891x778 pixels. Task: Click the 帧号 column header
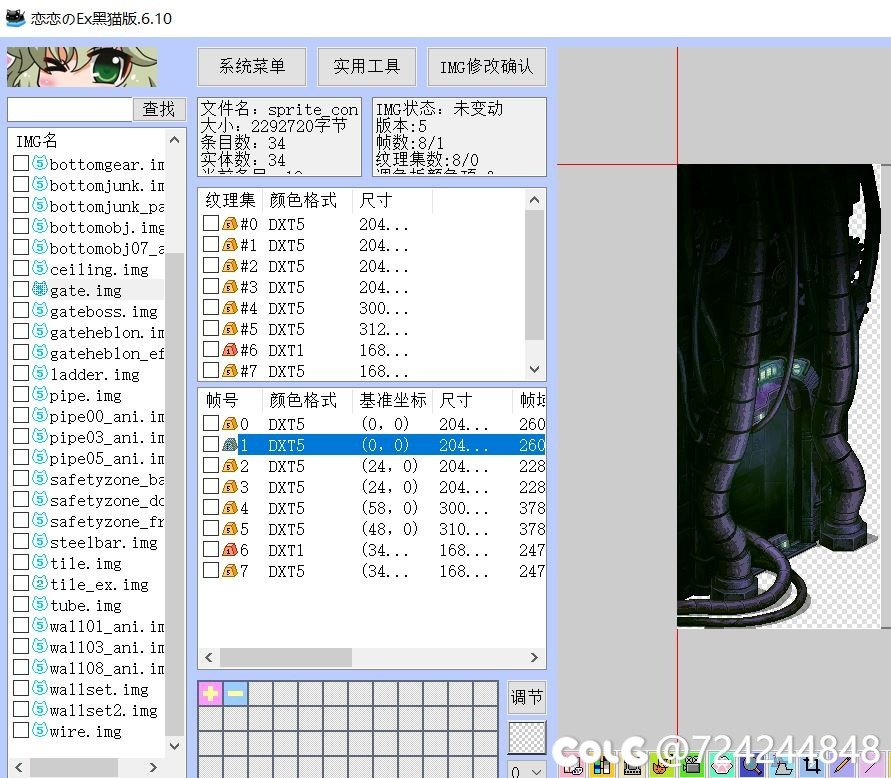point(231,400)
